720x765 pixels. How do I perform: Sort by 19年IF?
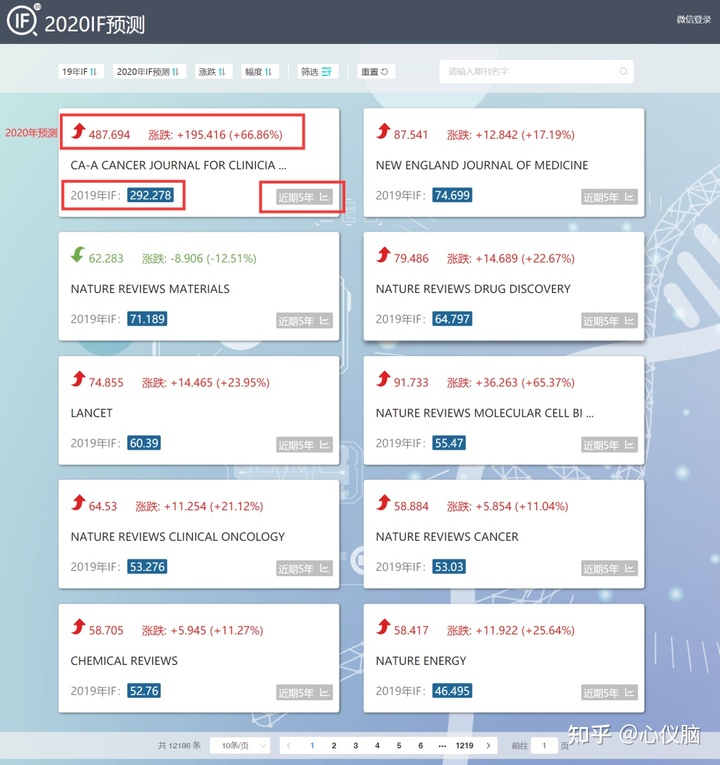[x=80, y=72]
